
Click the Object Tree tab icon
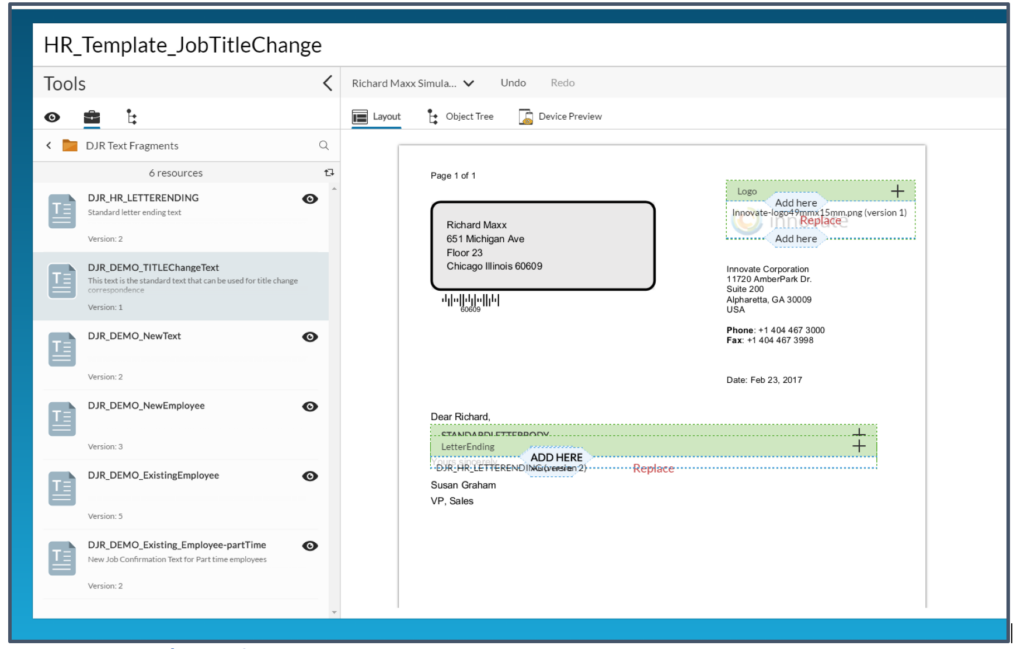[432, 117]
